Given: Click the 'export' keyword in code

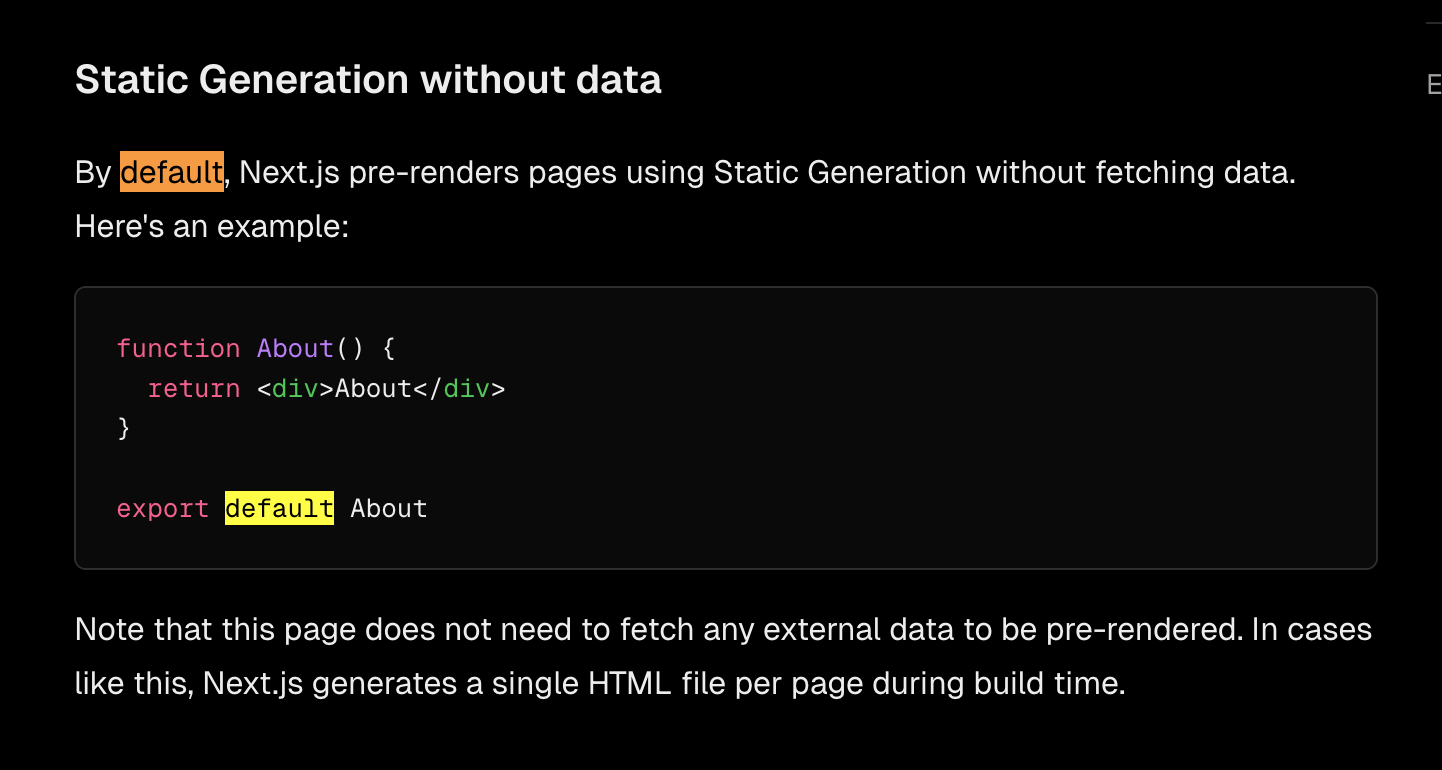Looking at the screenshot, I should [x=163, y=508].
